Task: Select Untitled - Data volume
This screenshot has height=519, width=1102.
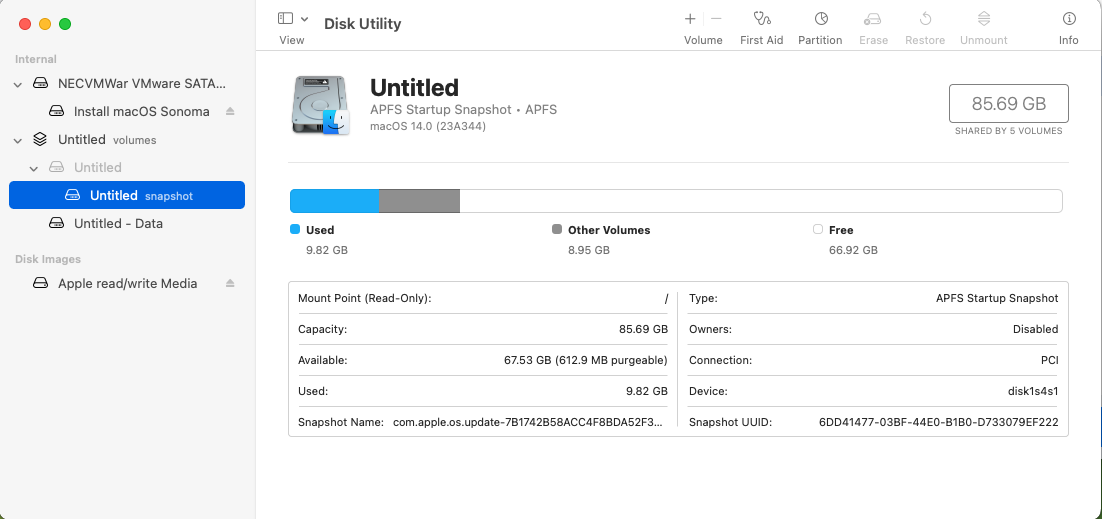Action: pos(127,224)
